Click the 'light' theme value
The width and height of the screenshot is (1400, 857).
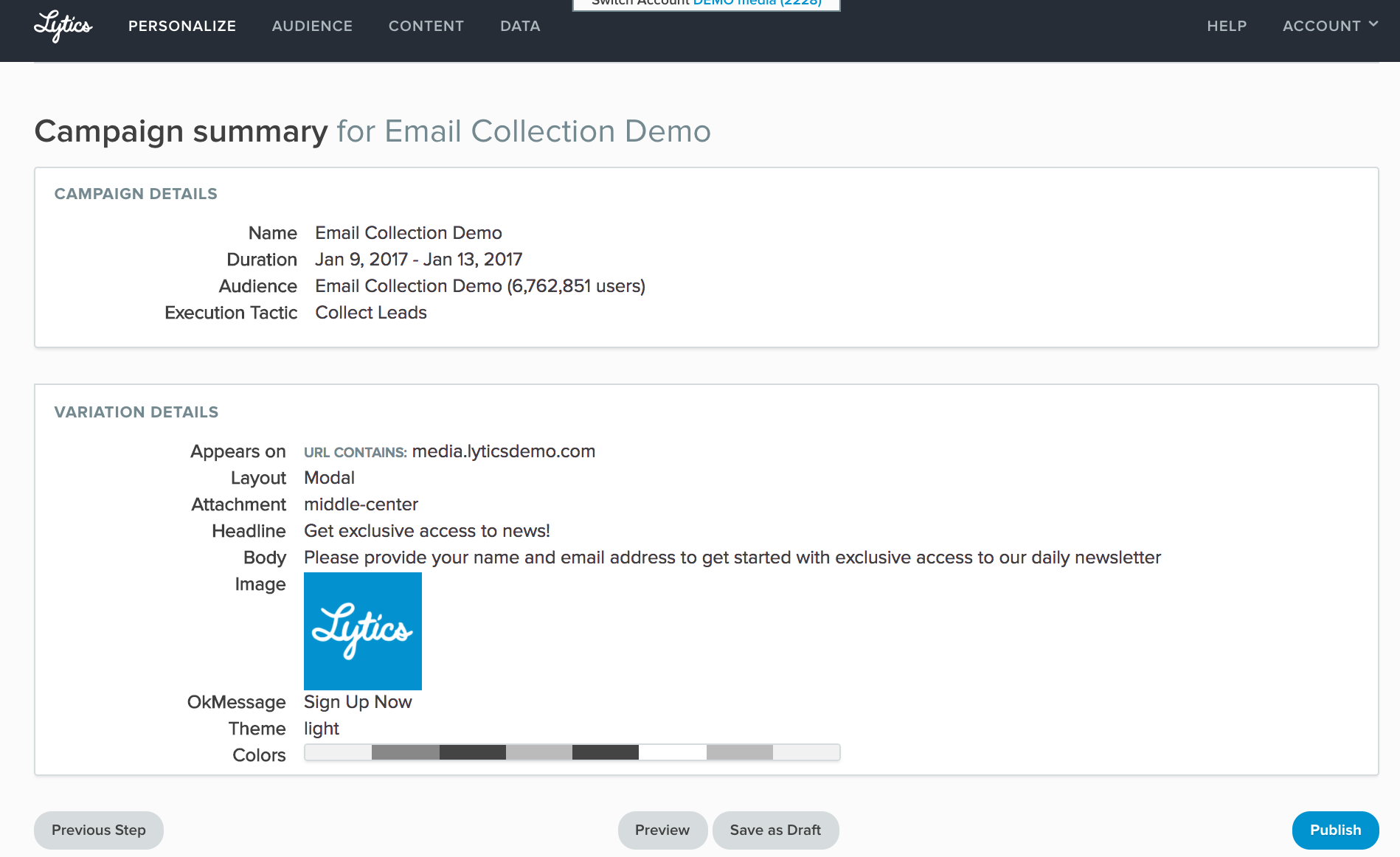click(322, 729)
